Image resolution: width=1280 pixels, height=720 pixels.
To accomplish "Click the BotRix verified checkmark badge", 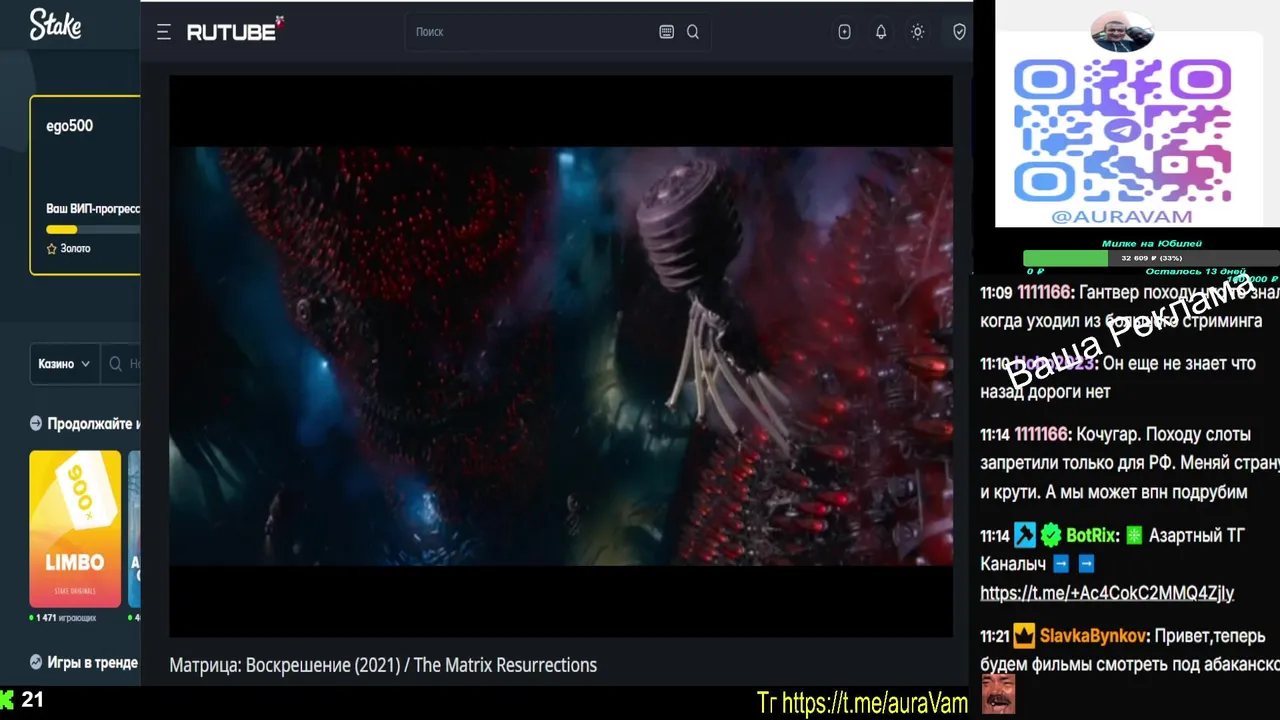I will pos(1050,536).
